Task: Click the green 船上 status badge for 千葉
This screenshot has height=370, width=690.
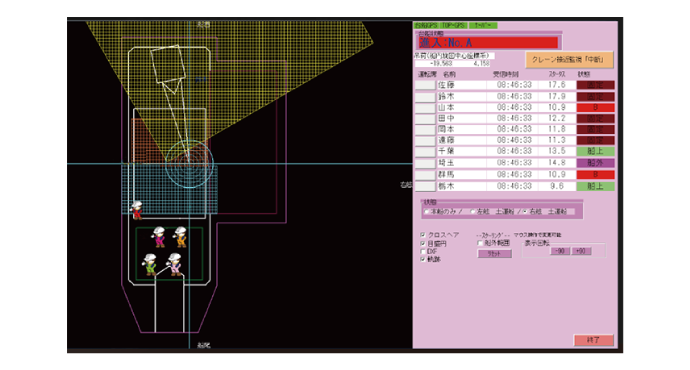Action: click(595, 151)
